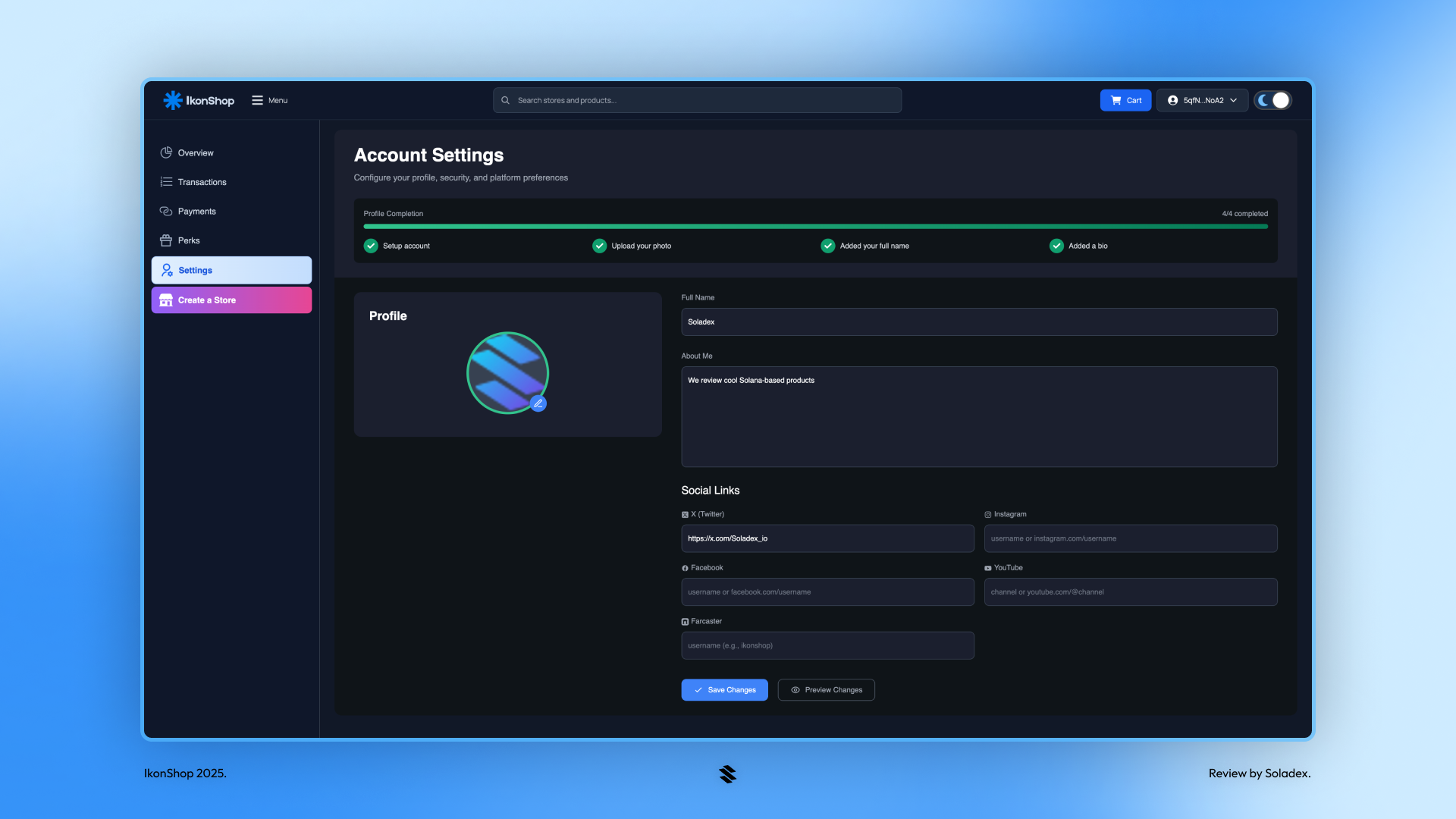Click the Transactions list icon

(166, 182)
